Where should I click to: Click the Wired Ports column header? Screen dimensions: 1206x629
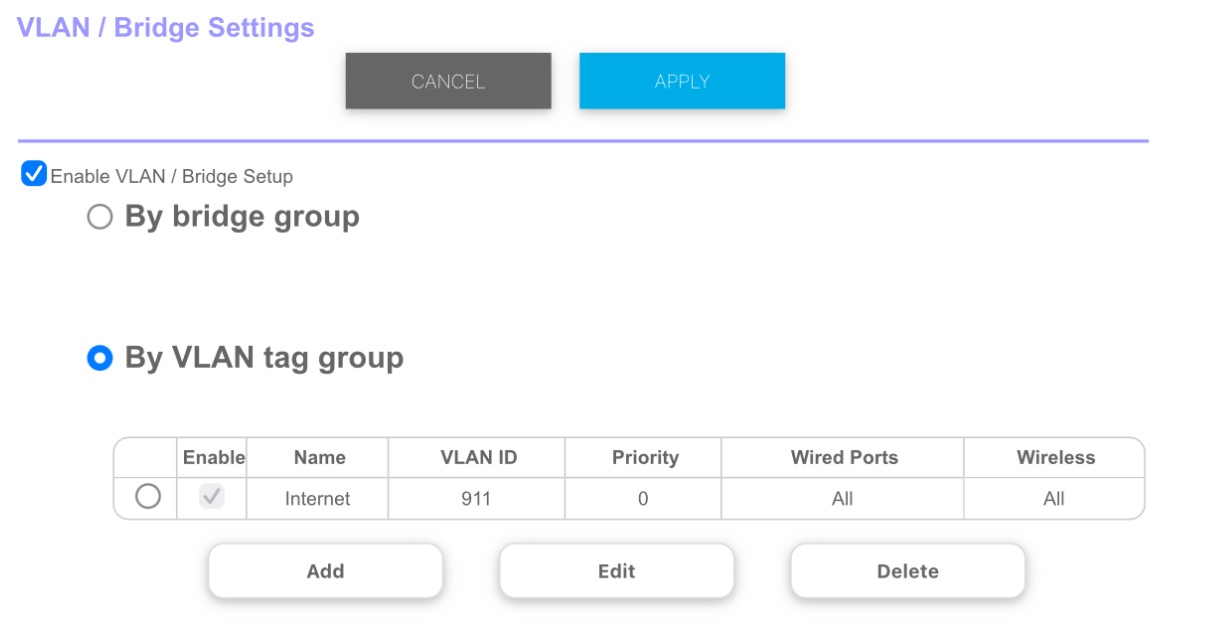click(x=844, y=458)
